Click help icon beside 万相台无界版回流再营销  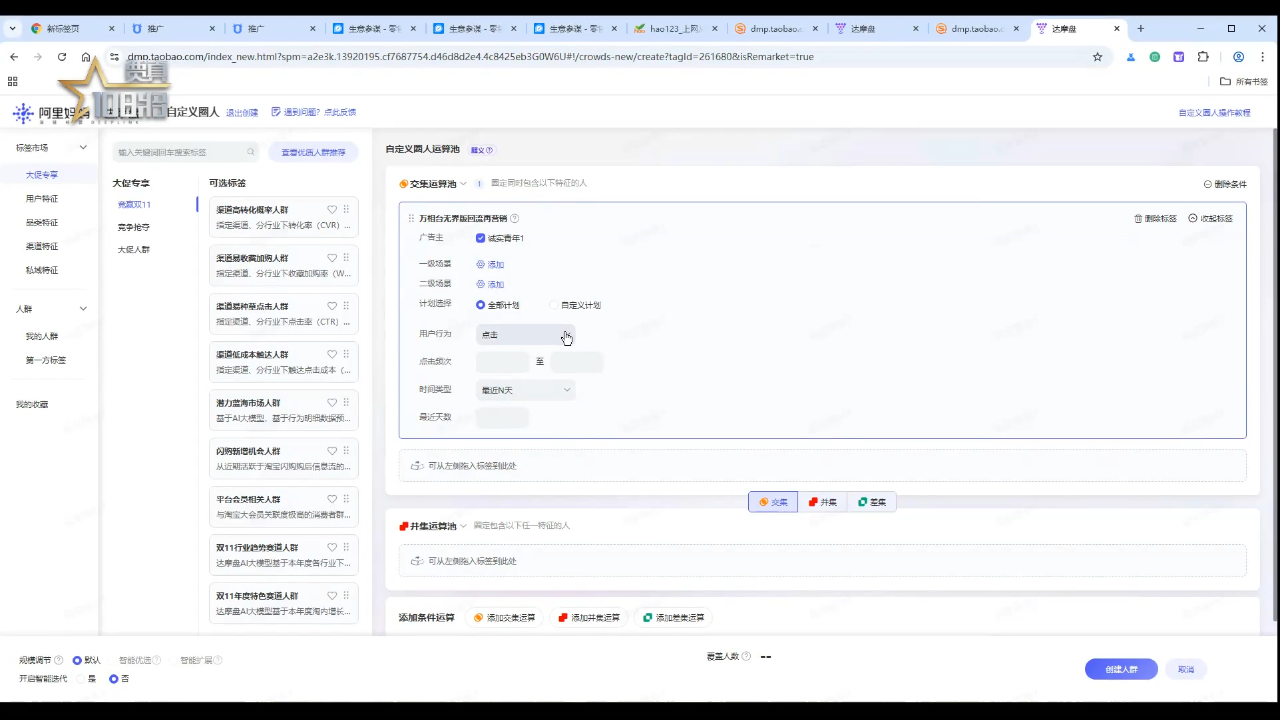(x=515, y=218)
